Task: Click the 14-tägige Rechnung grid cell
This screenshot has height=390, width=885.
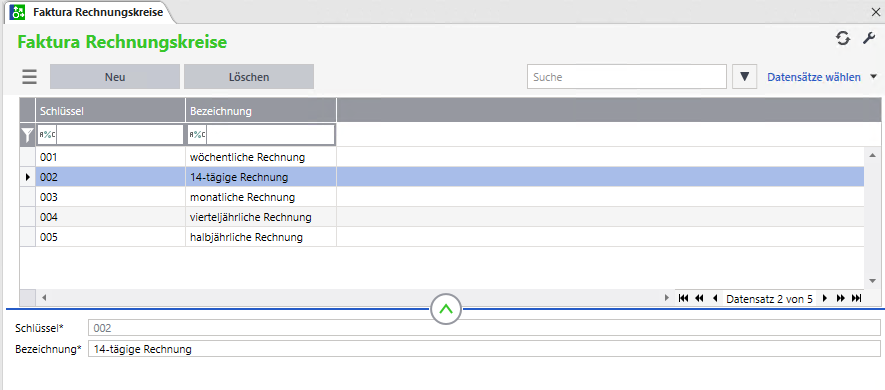Action: pyautogui.click(x=261, y=177)
